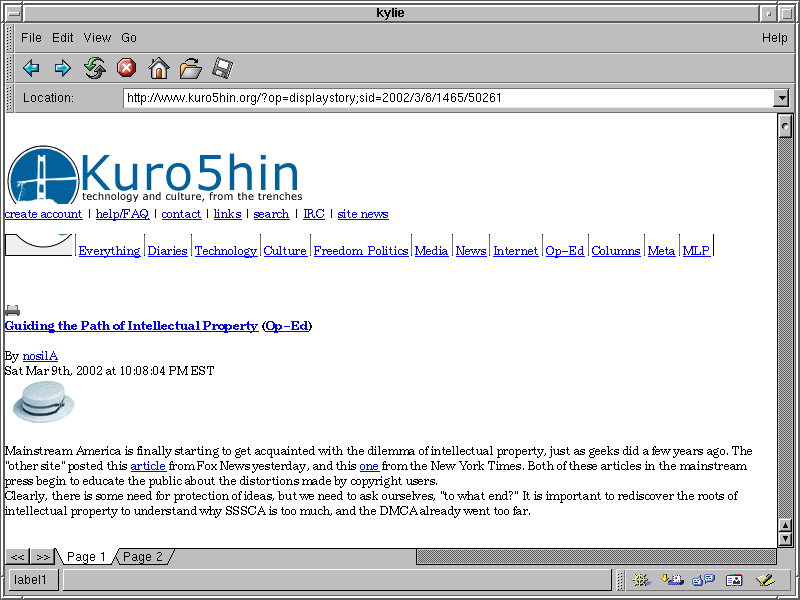Open the Technology section link
The image size is (800, 600).
tap(226, 251)
